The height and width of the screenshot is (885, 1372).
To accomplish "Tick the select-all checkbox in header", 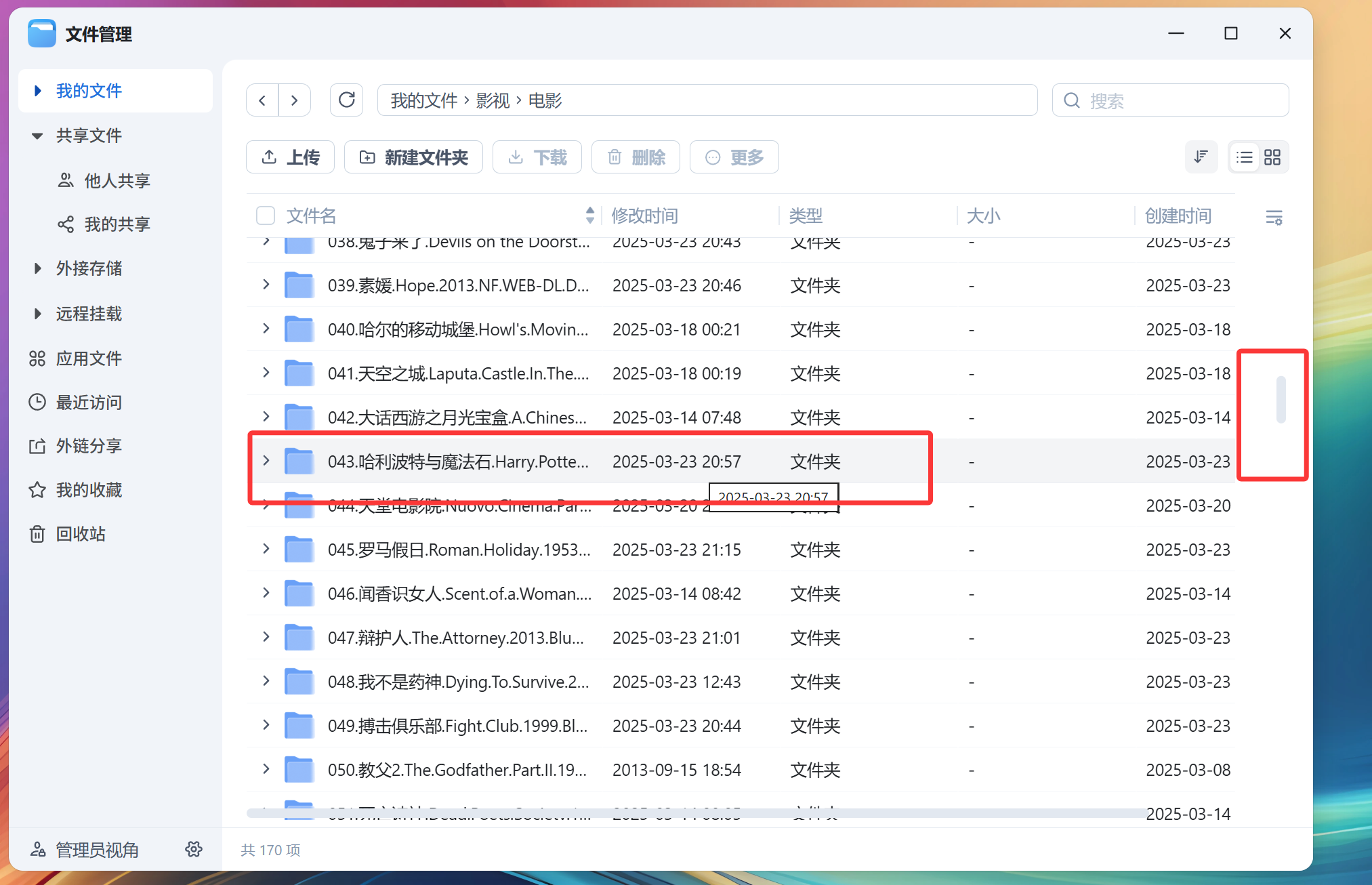I will click(266, 215).
